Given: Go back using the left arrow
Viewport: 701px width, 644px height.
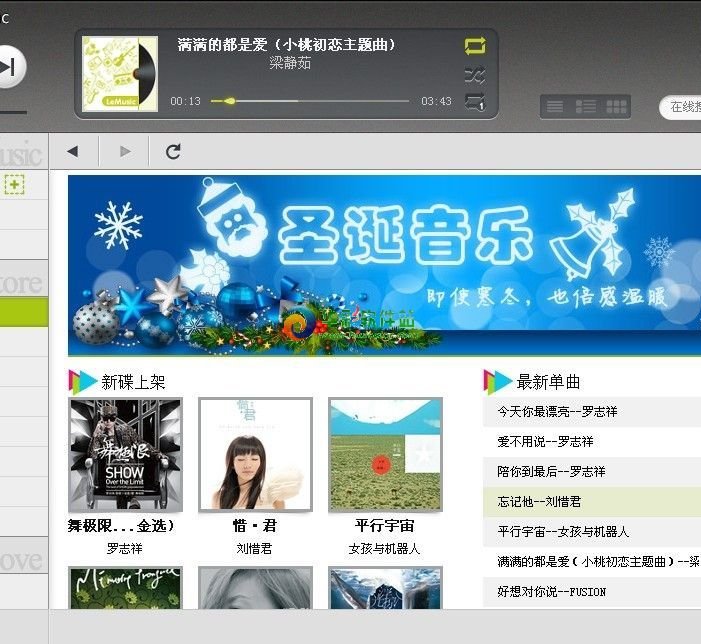Looking at the screenshot, I should [73, 152].
